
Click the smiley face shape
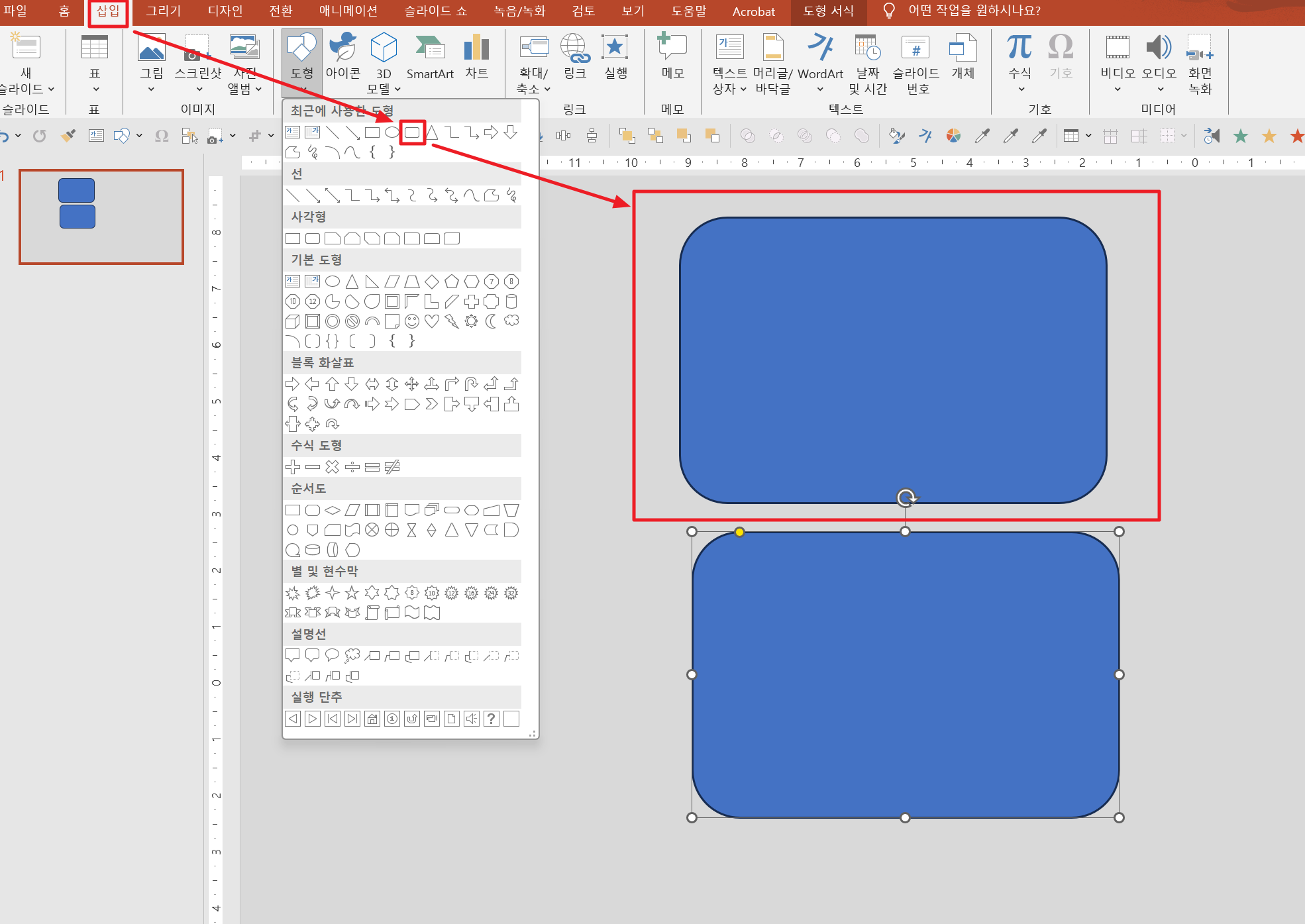[x=411, y=321]
